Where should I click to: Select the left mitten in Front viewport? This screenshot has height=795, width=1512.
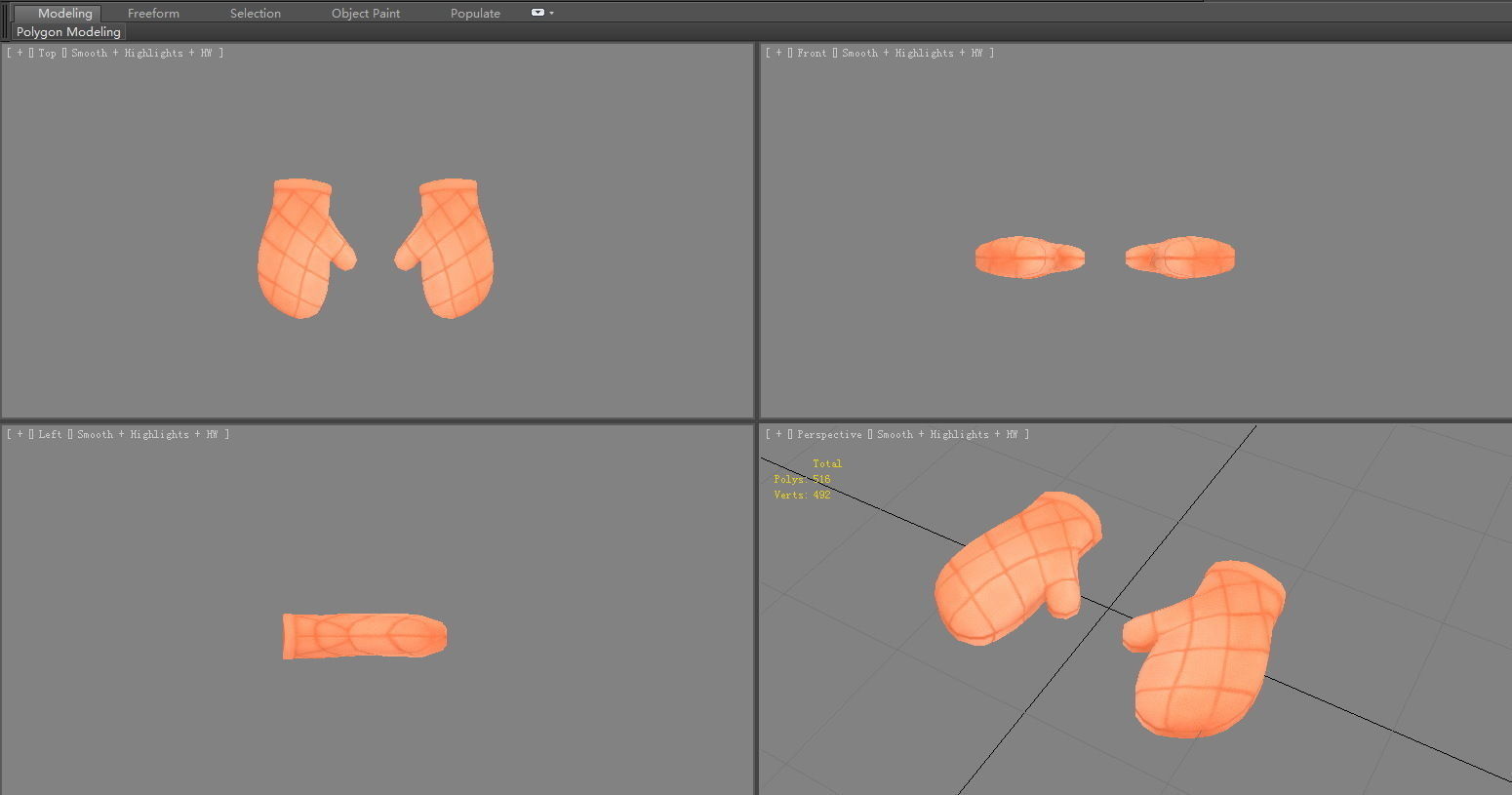[1029, 258]
